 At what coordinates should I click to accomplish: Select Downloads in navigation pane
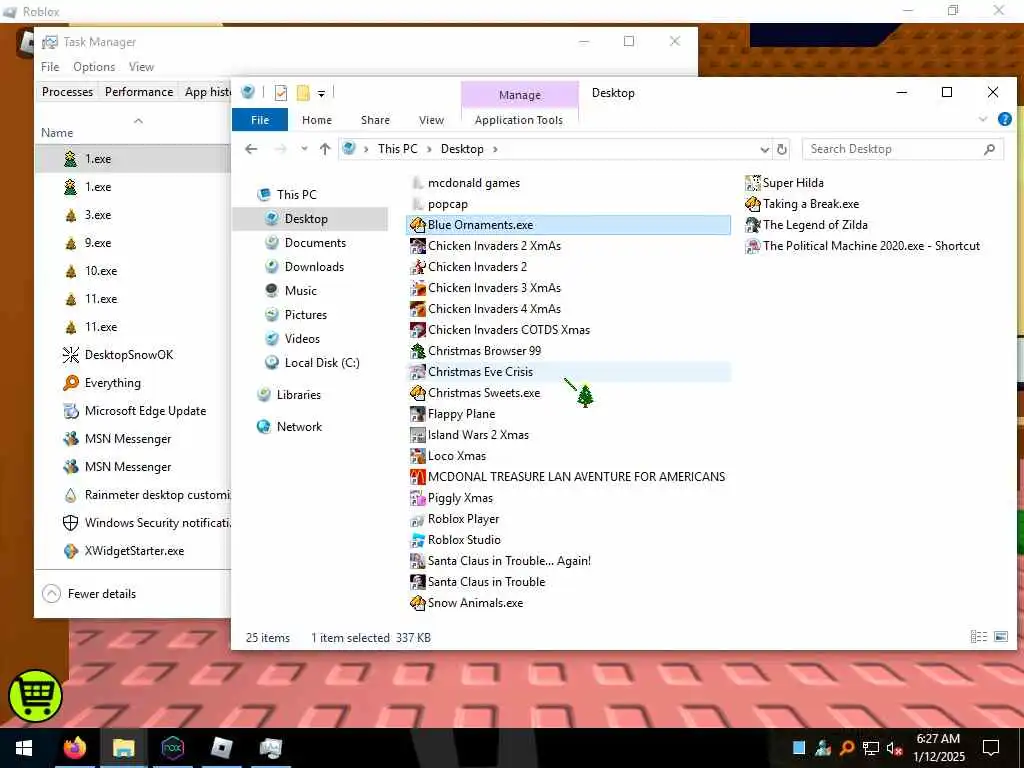coord(314,266)
